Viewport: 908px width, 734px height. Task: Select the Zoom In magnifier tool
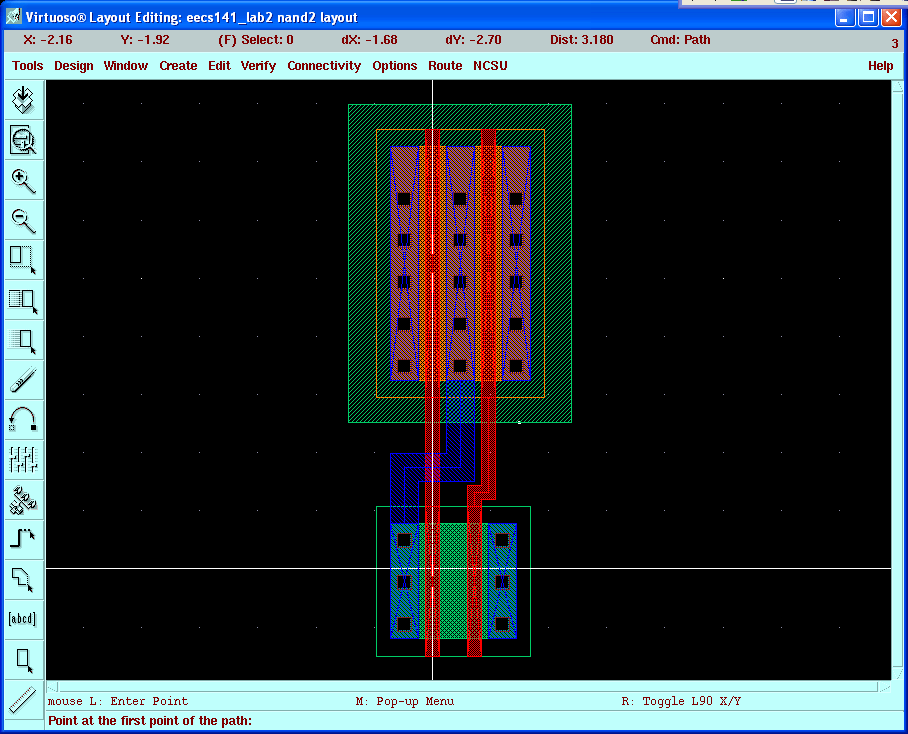coord(23,180)
